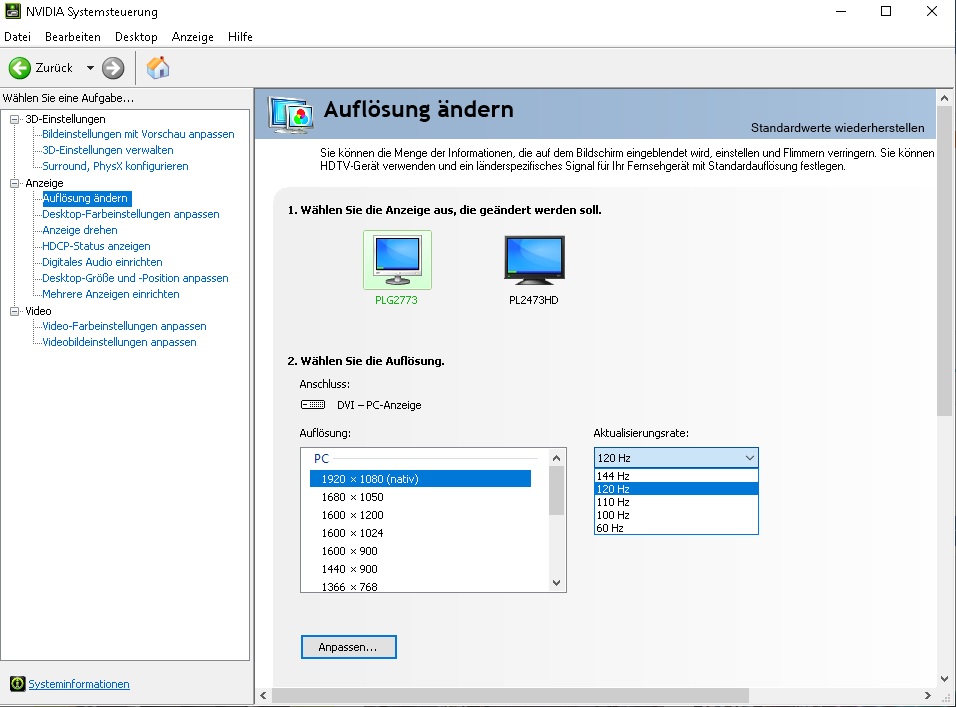Click the Anpassen... button
Screen dimensions: 956x707
click(x=349, y=647)
